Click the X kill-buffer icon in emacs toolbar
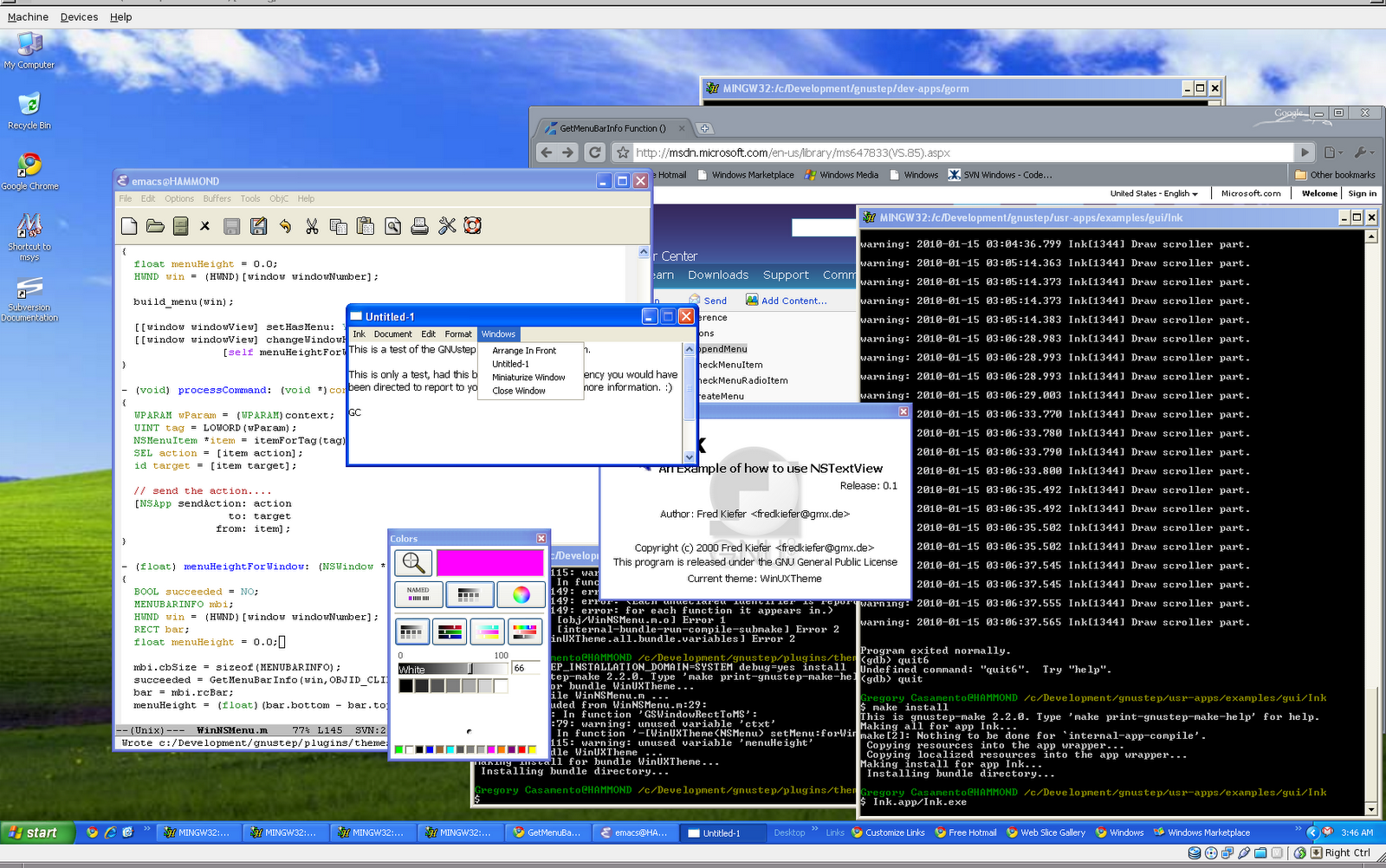The image size is (1386, 868). point(205,226)
